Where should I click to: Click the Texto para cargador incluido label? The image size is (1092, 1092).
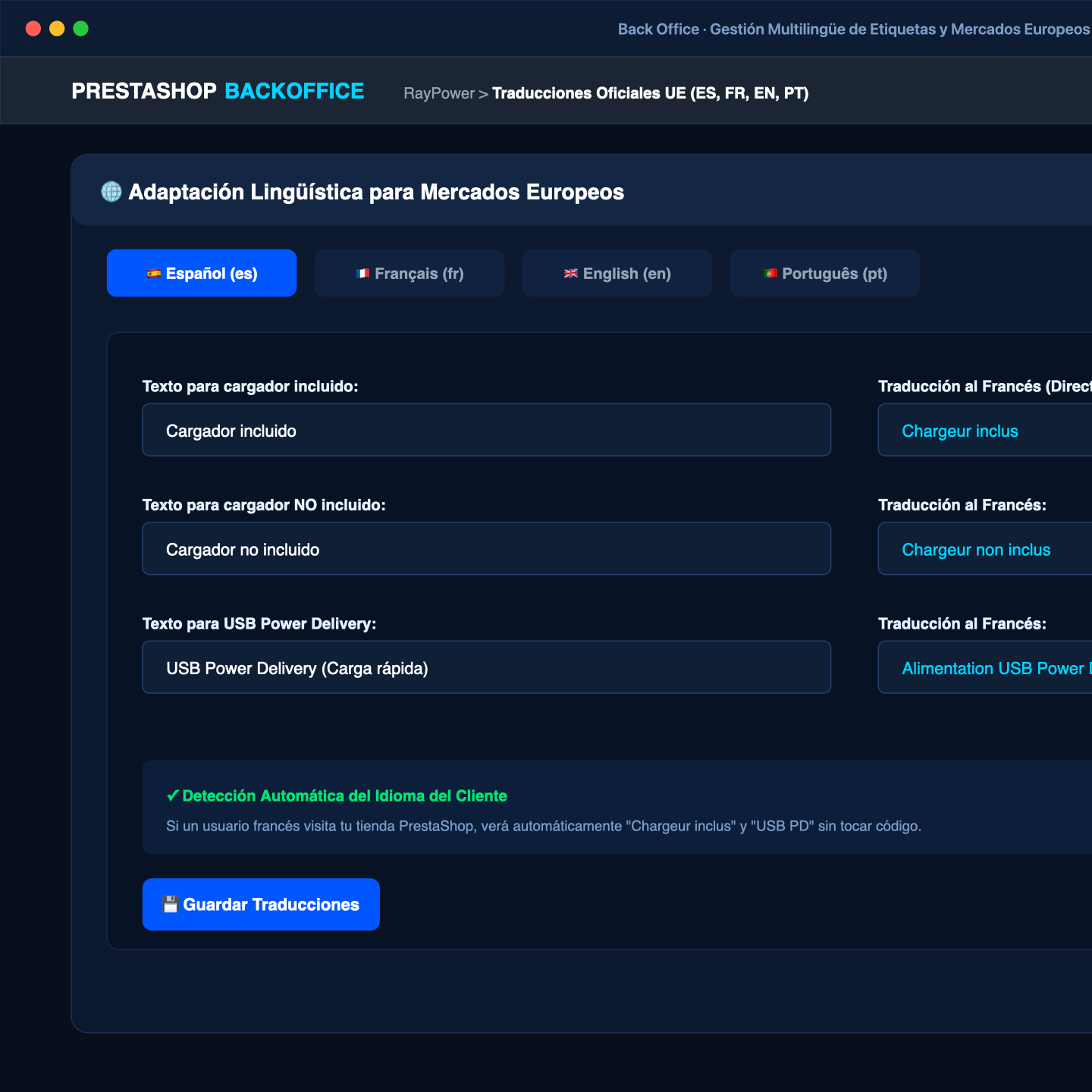250,387
